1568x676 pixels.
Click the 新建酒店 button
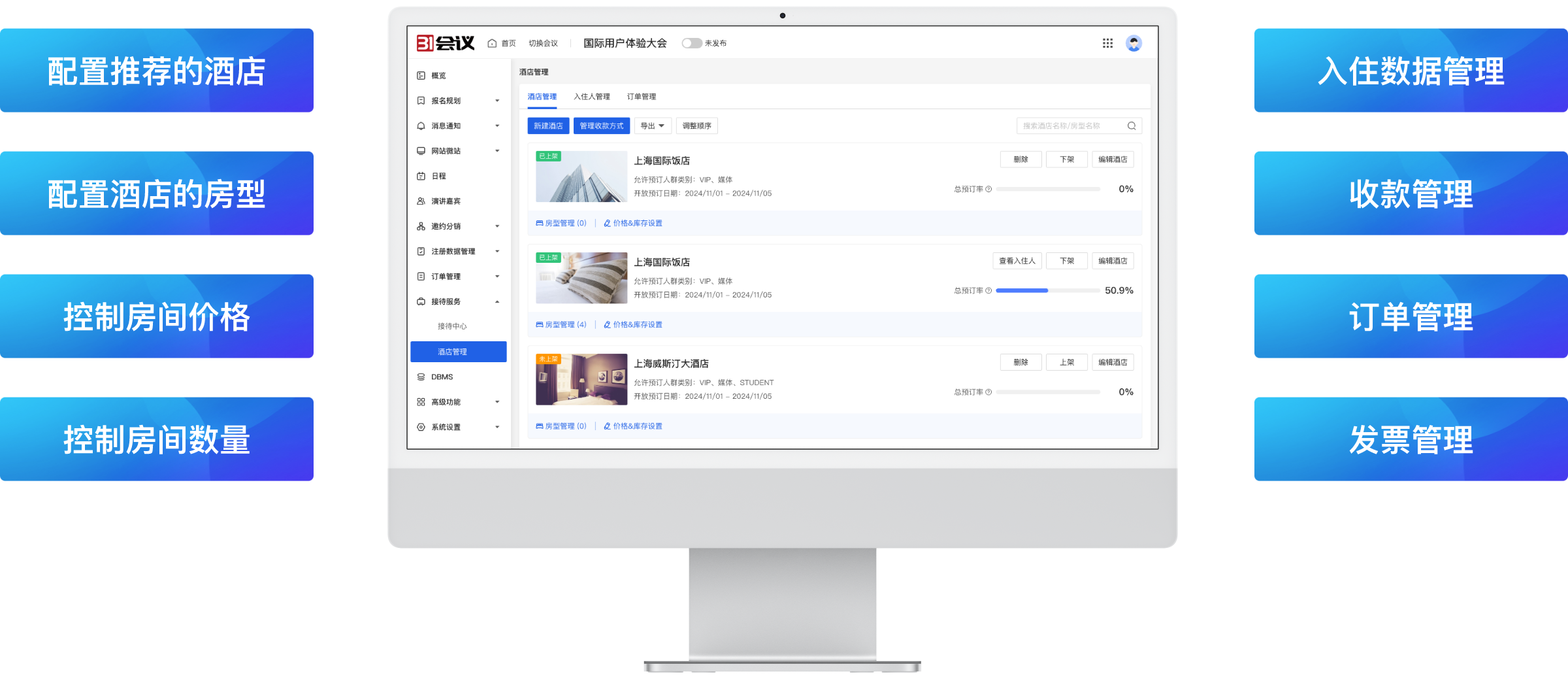click(x=547, y=126)
